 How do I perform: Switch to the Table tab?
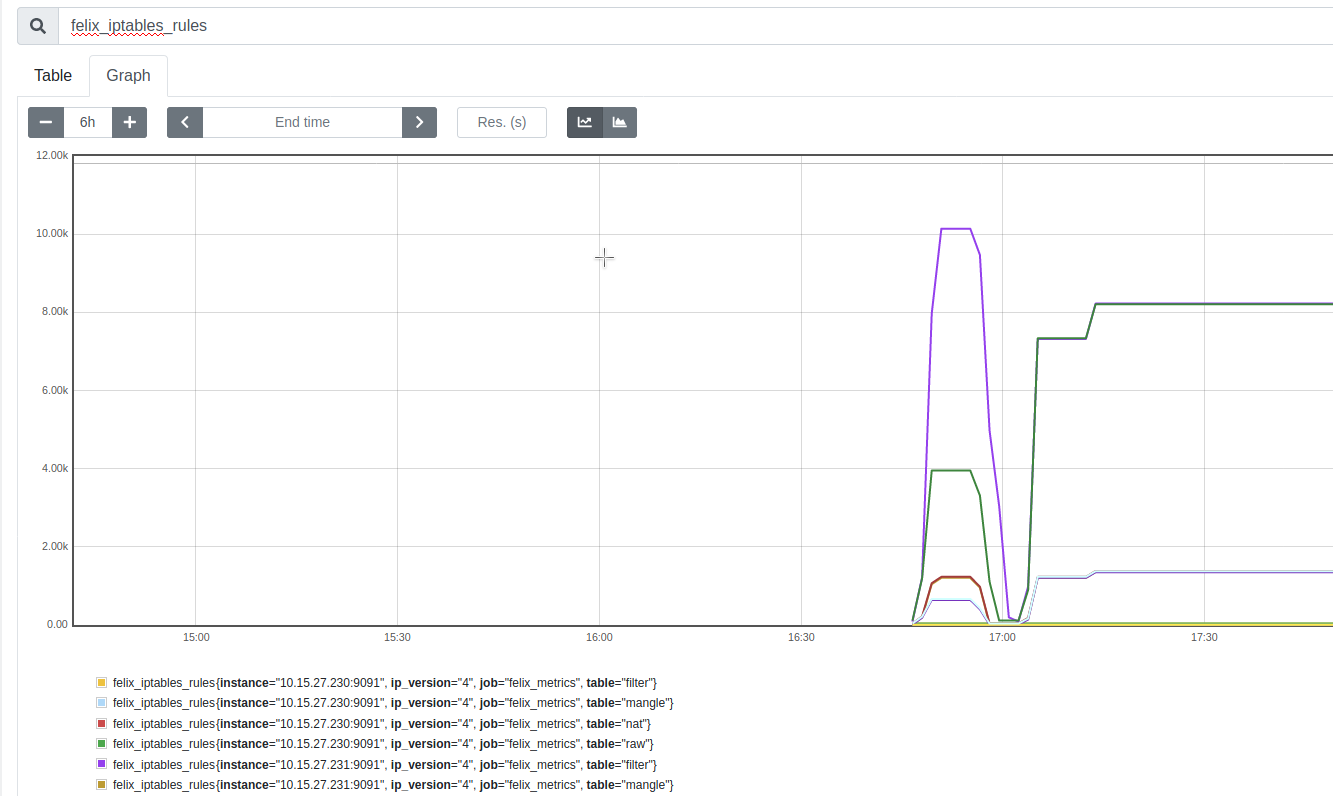tap(52, 75)
